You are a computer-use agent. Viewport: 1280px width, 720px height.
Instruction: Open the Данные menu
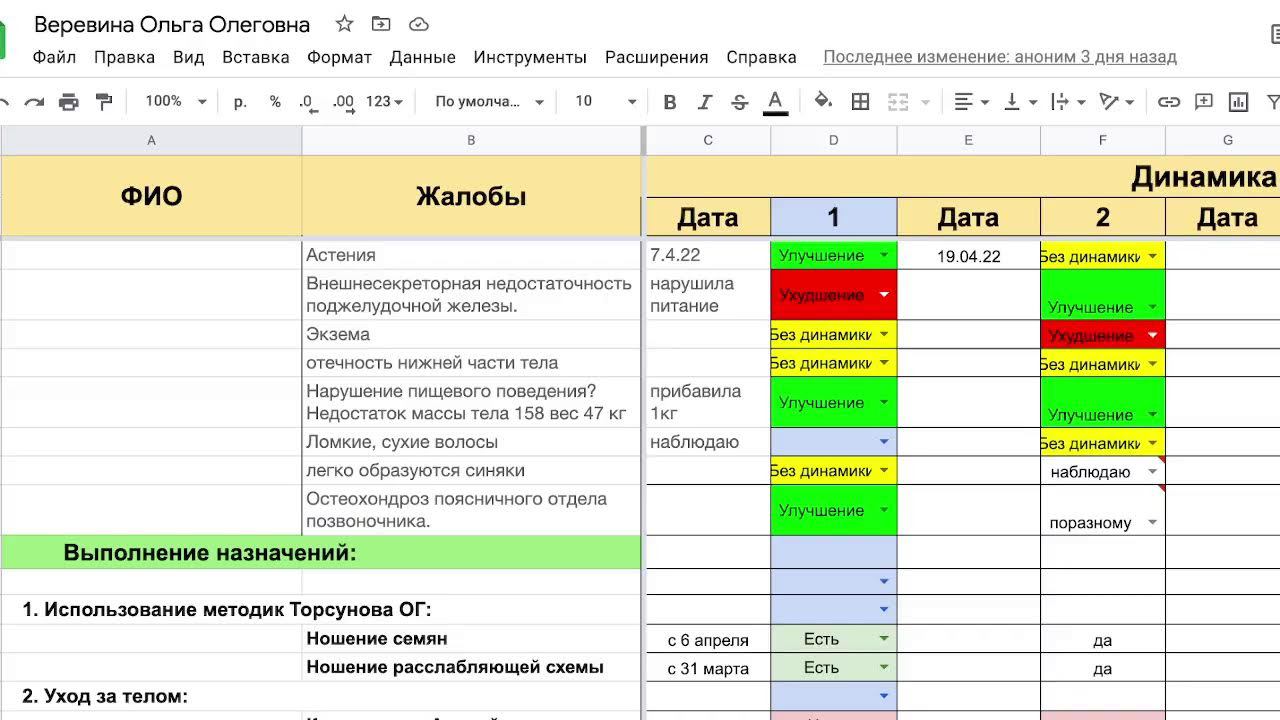click(x=422, y=57)
